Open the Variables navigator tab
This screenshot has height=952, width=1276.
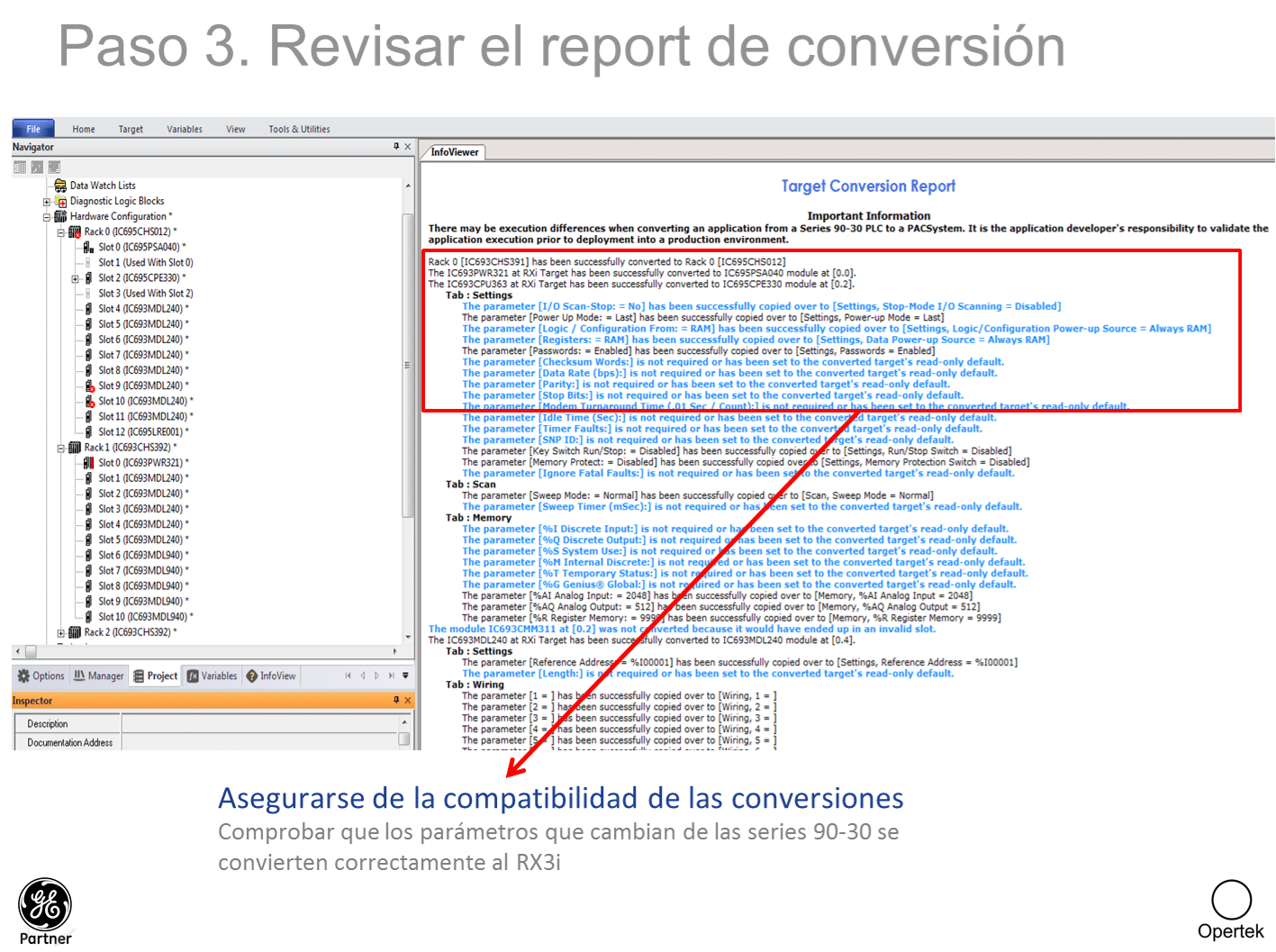tap(212, 675)
